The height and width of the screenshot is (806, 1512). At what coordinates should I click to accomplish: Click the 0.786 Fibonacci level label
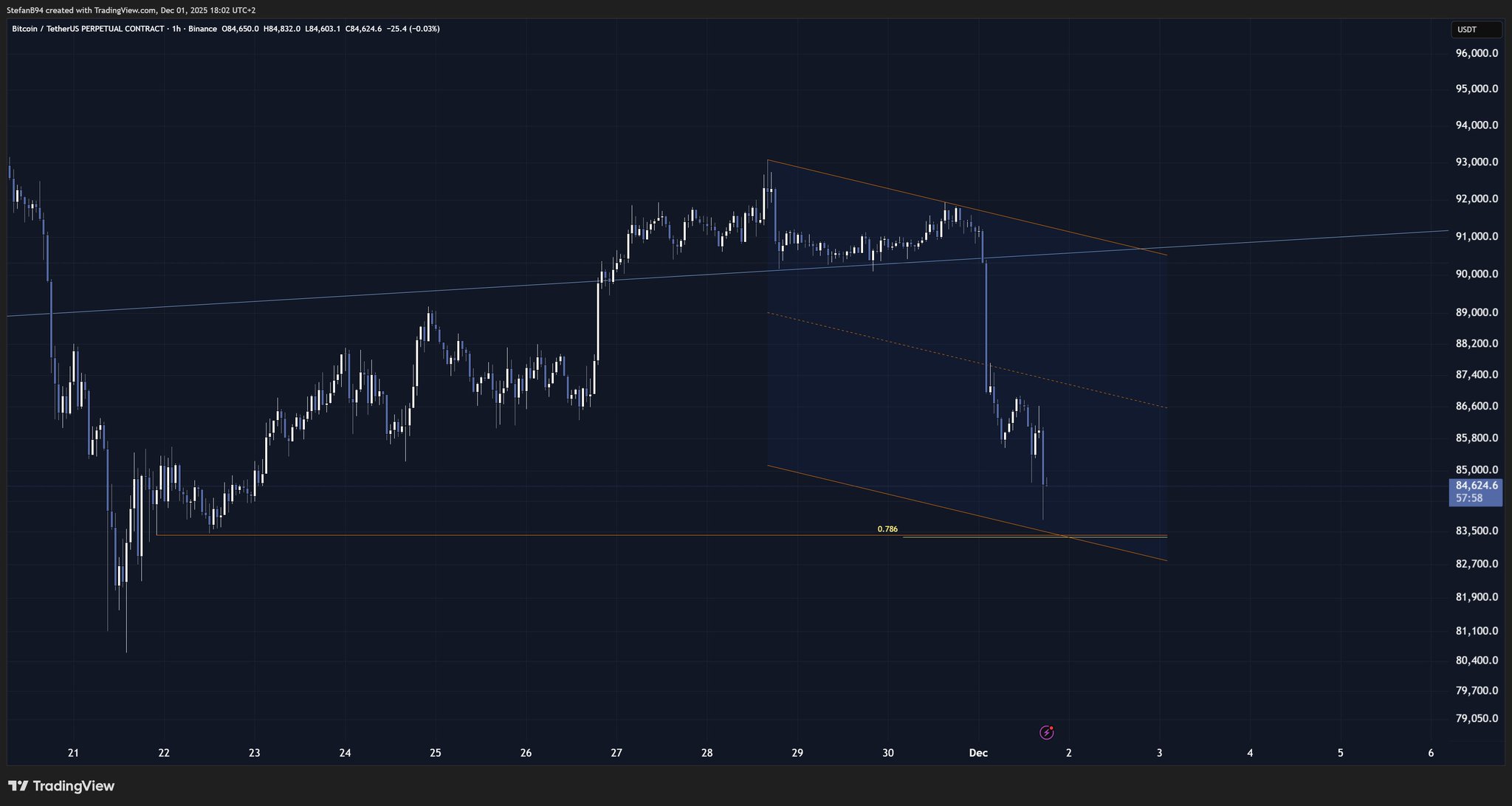click(x=887, y=529)
